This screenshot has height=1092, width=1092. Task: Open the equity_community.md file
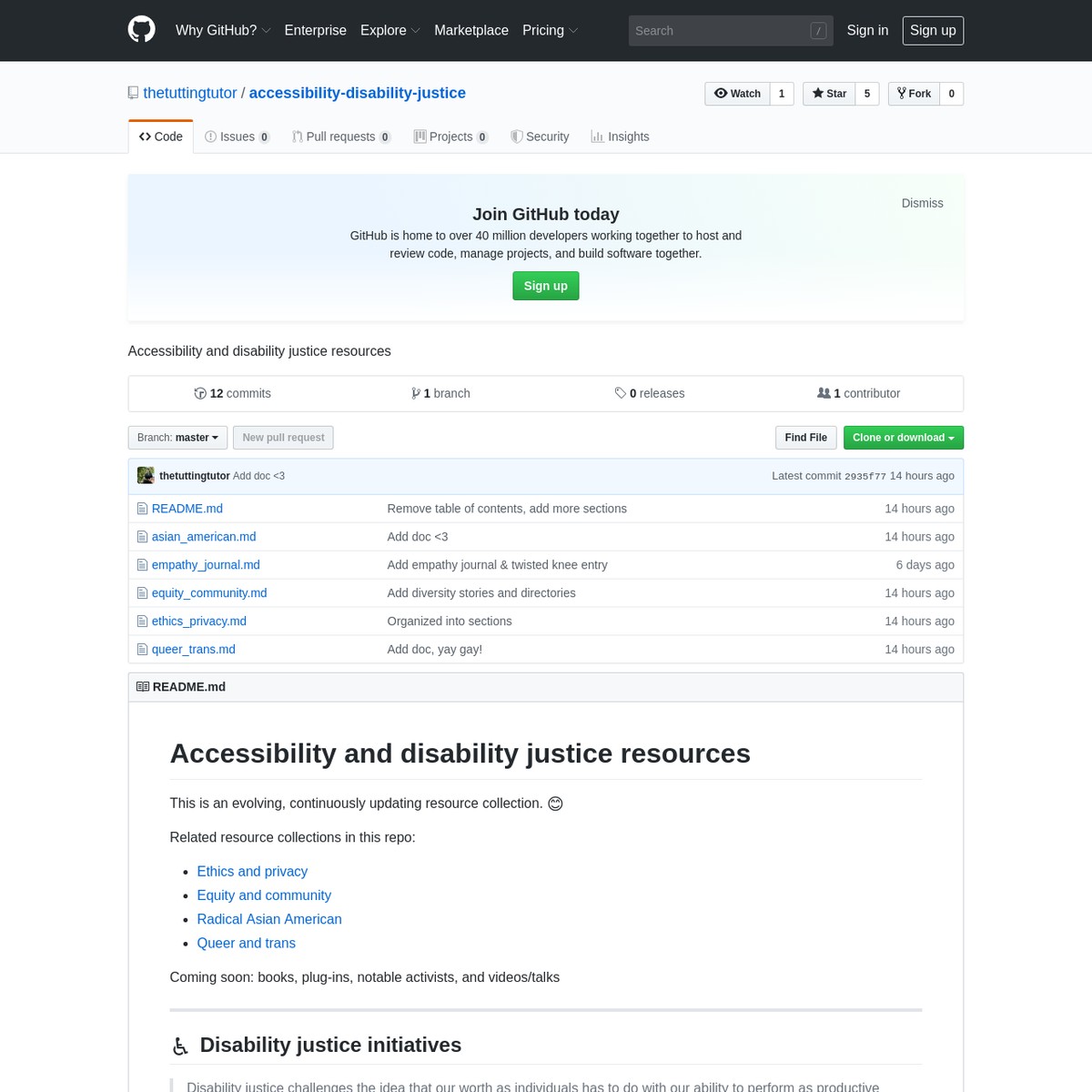pos(209,593)
